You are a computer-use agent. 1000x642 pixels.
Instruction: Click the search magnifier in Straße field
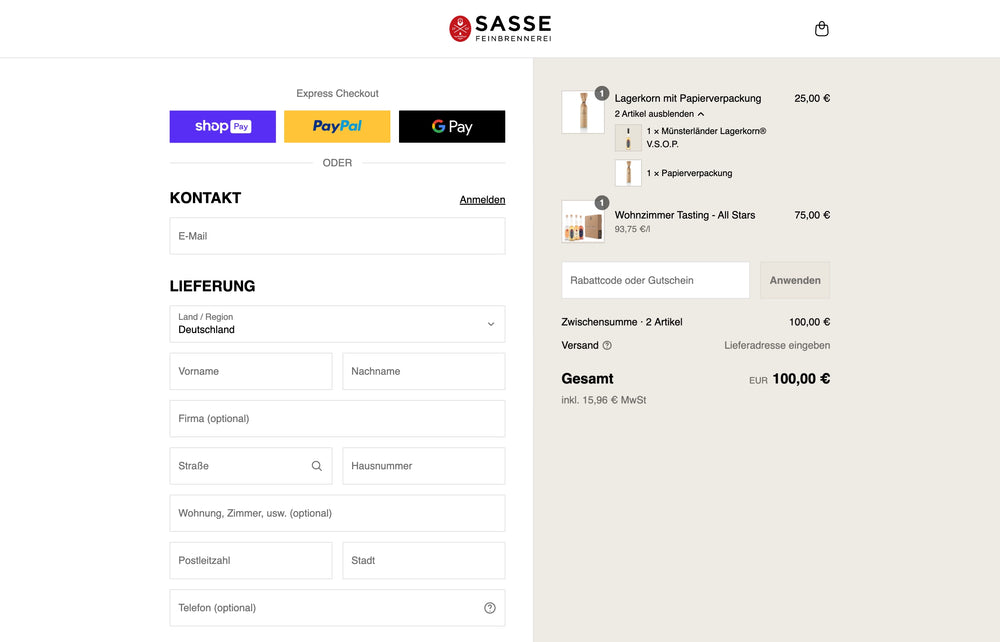click(317, 466)
